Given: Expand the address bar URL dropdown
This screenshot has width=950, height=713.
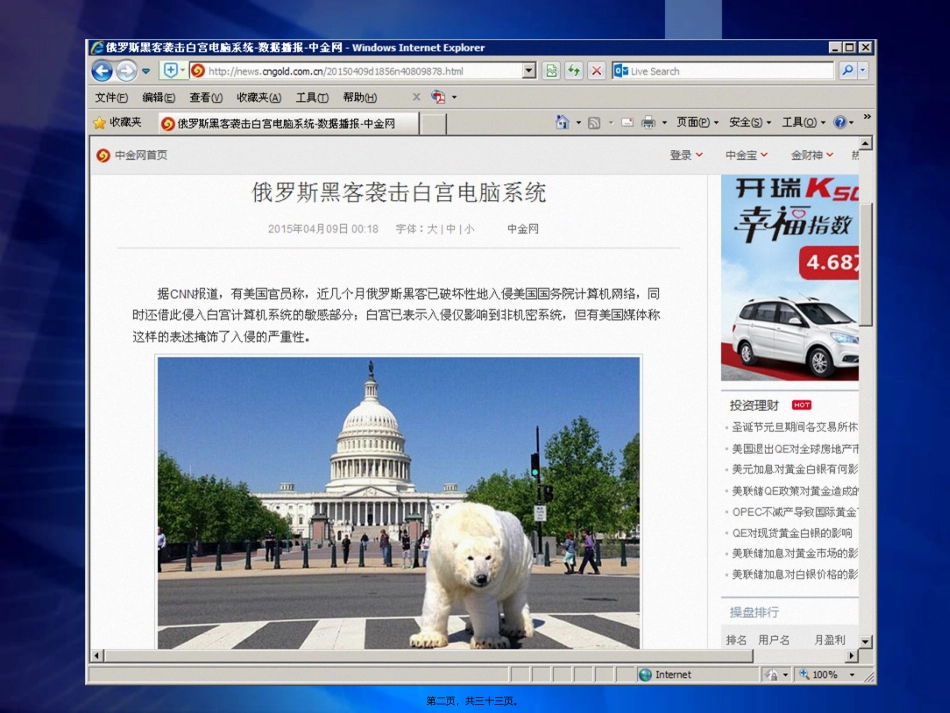Looking at the screenshot, I should click(529, 71).
